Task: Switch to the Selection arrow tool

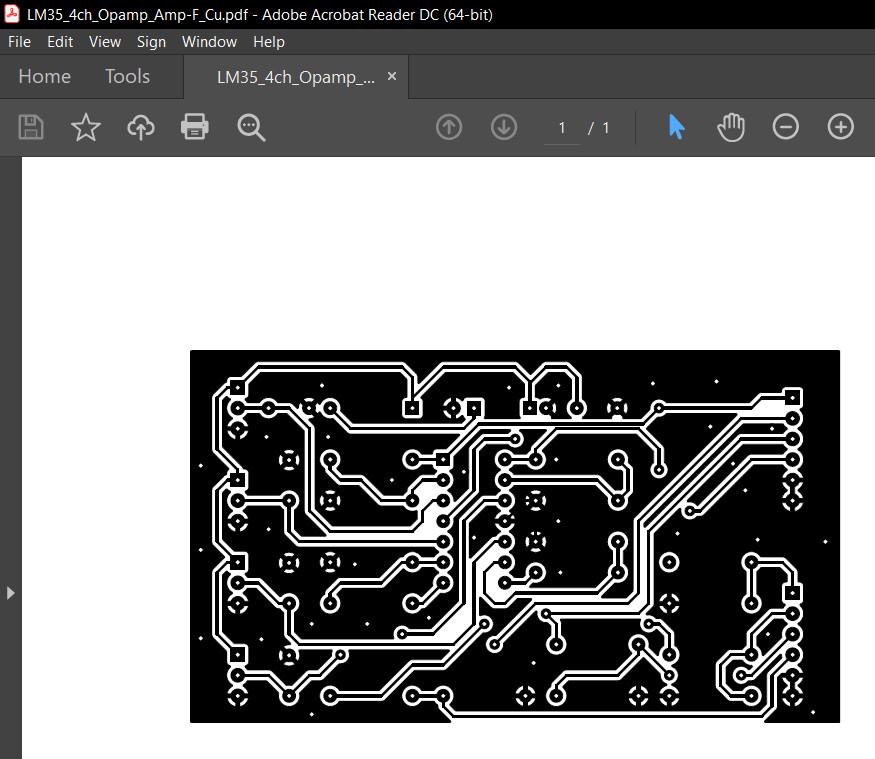Action: click(x=675, y=127)
